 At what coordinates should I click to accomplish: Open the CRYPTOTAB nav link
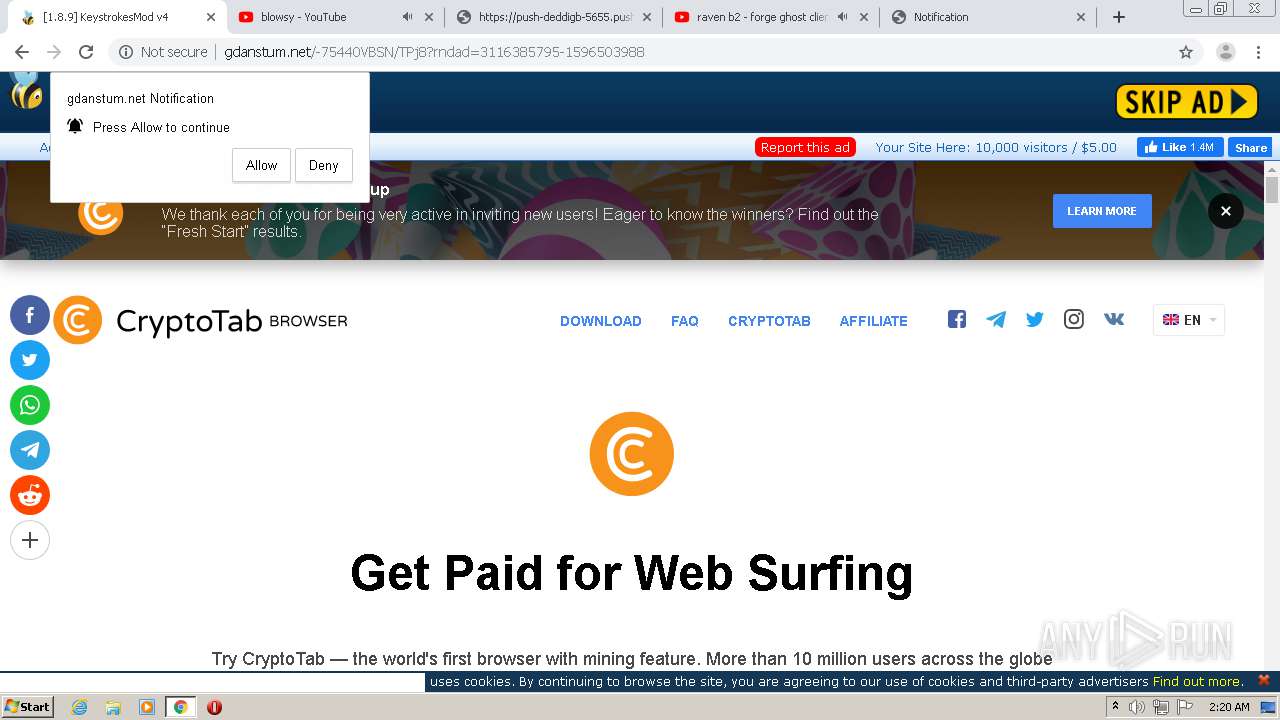[769, 321]
